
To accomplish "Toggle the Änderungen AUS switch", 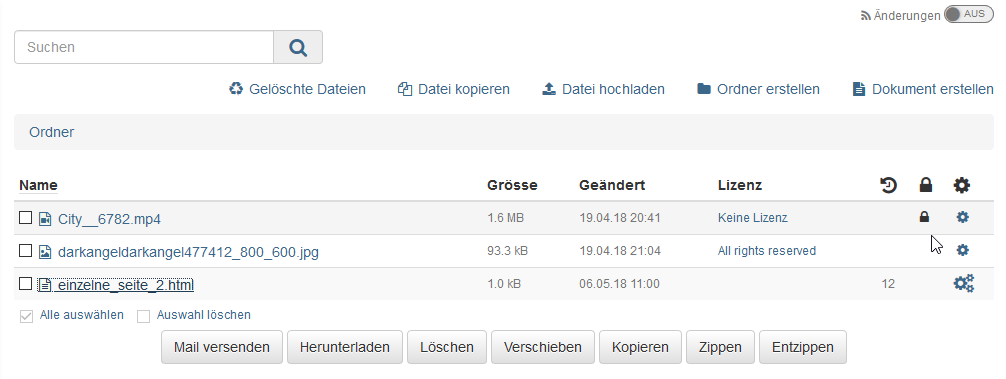I will (x=968, y=15).
